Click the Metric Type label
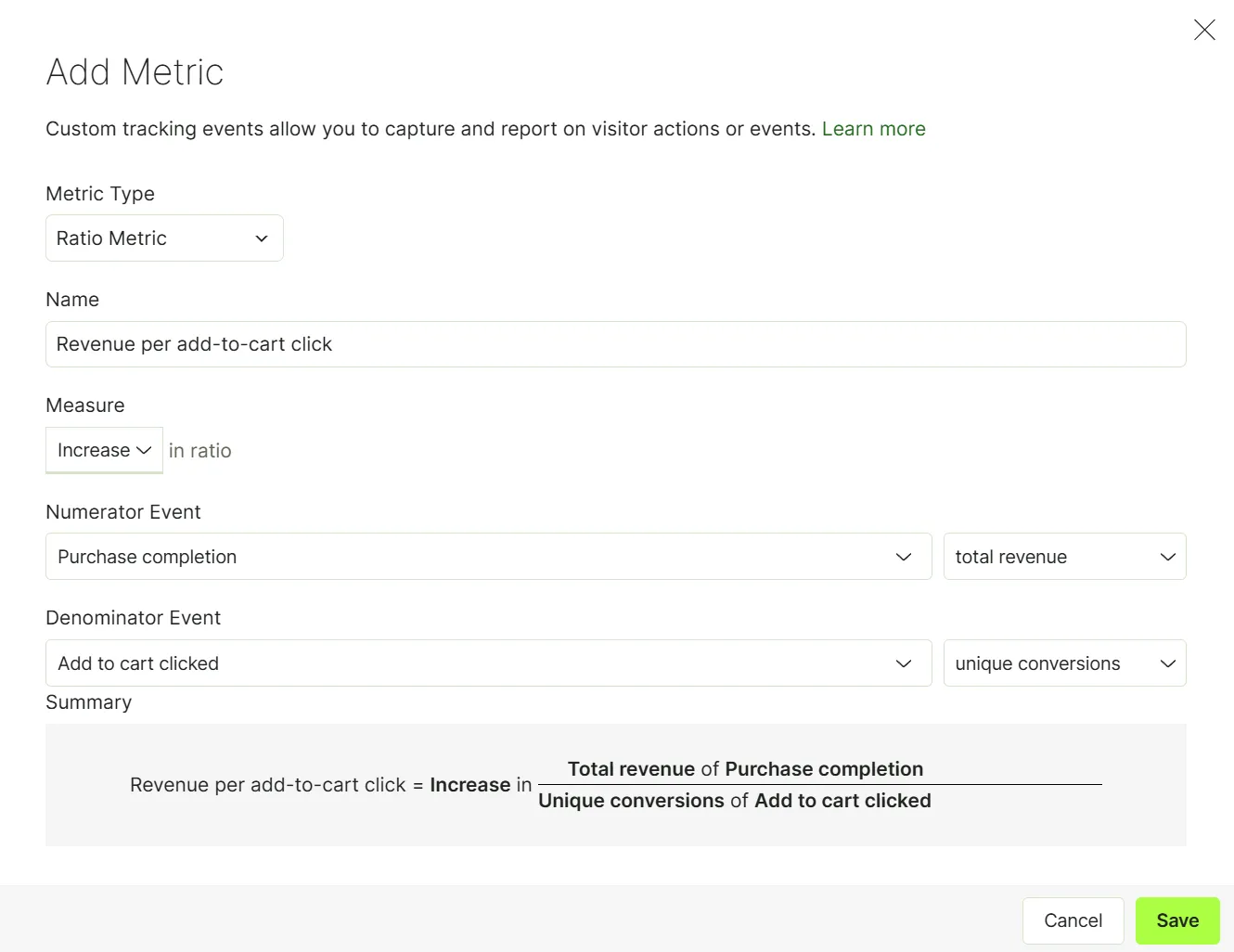The height and width of the screenshot is (952, 1234). (x=100, y=194)
